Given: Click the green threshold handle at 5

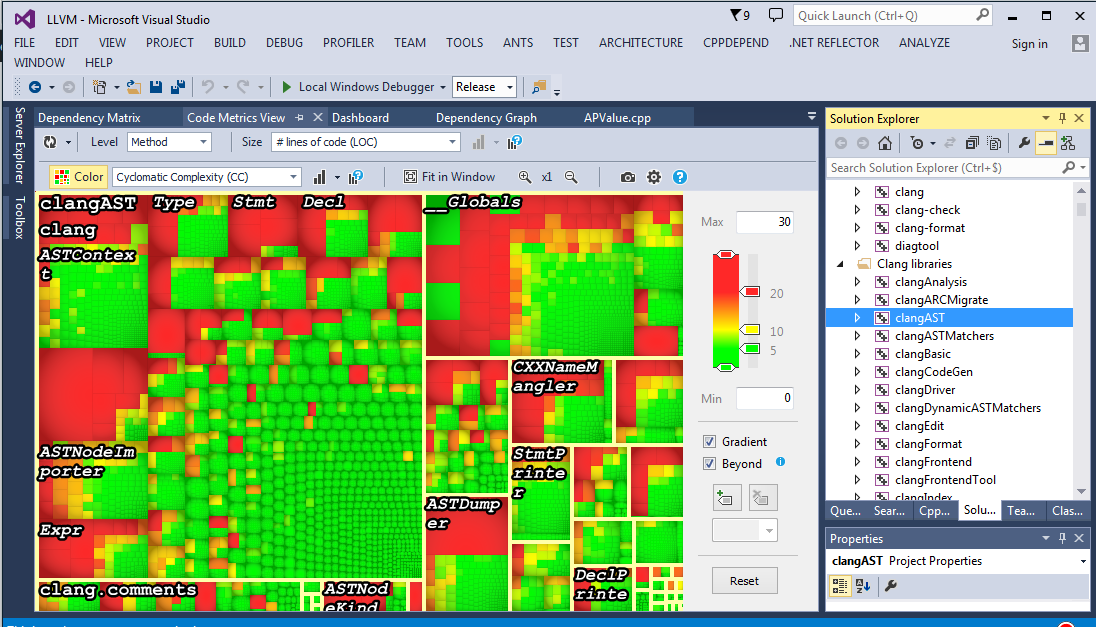Looking at the screenshot, I should (x=751, y=348).
